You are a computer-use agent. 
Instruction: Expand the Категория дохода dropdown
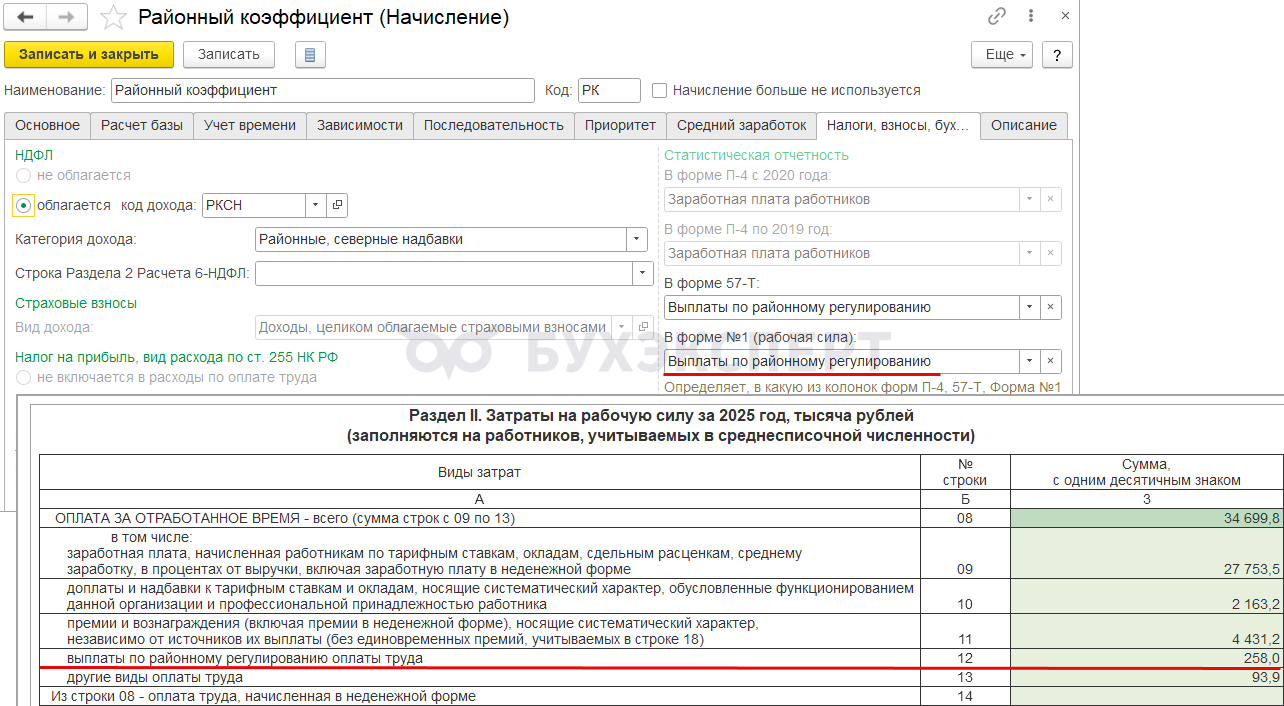click(636, 240)
